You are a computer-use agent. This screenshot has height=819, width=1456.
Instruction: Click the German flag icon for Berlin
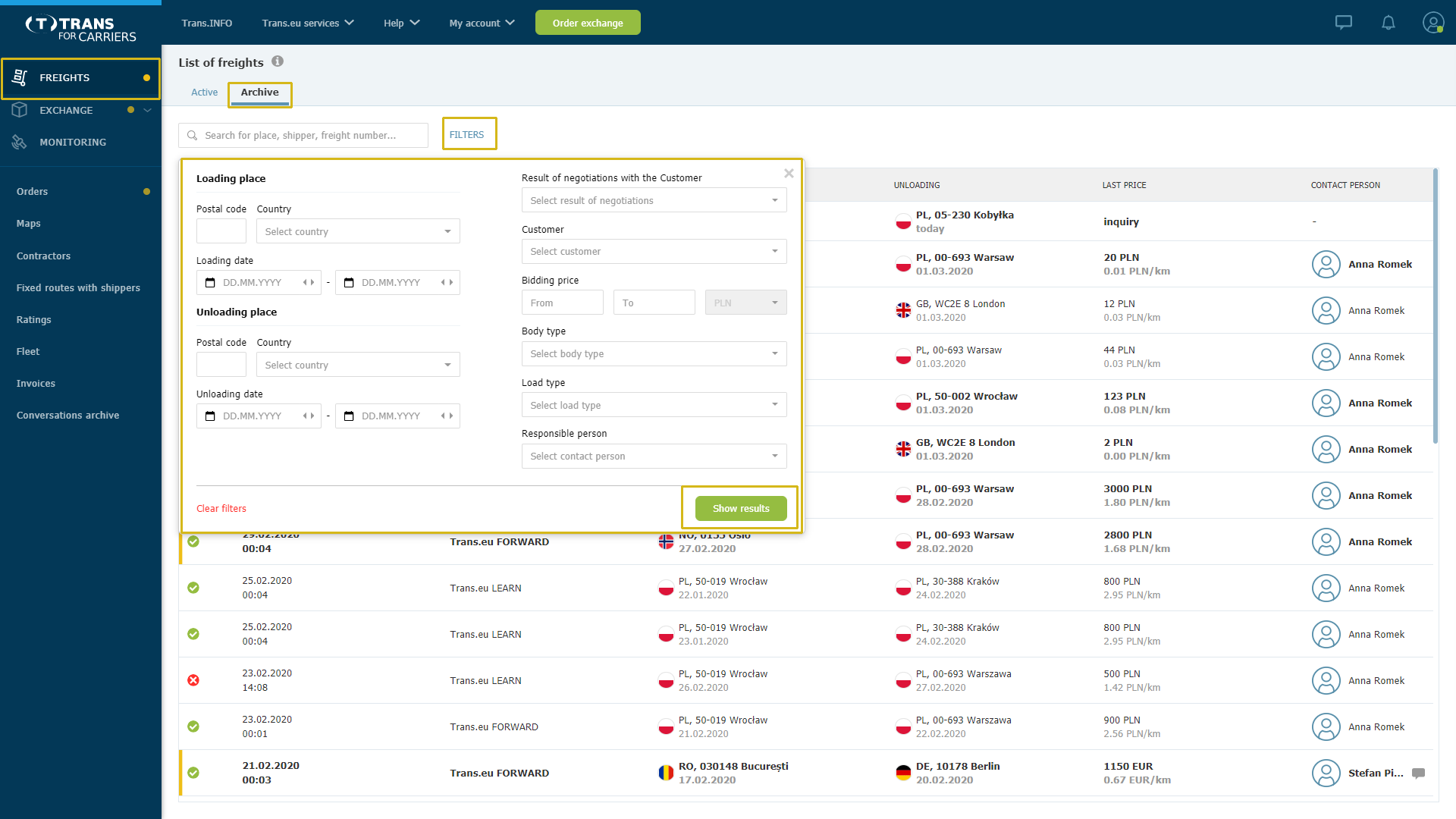903,773
